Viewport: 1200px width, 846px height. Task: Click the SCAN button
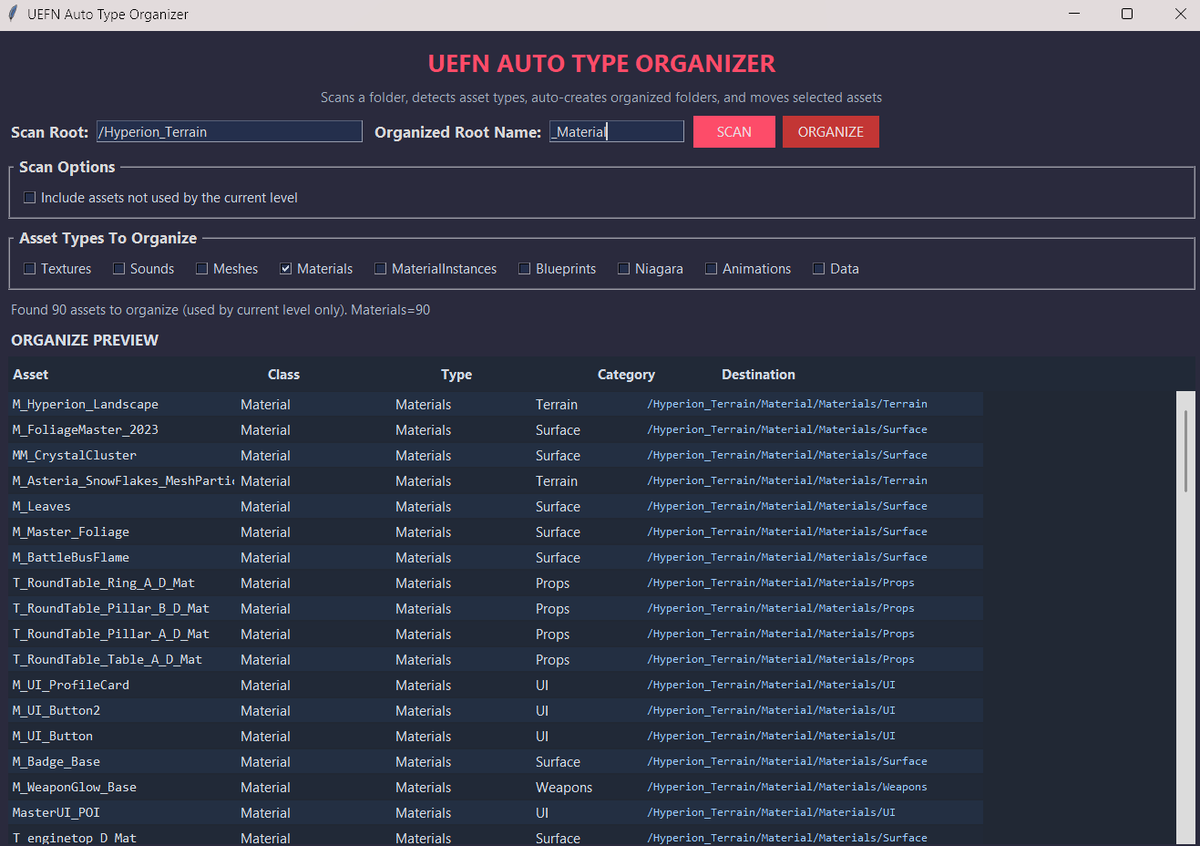(734, 132)
